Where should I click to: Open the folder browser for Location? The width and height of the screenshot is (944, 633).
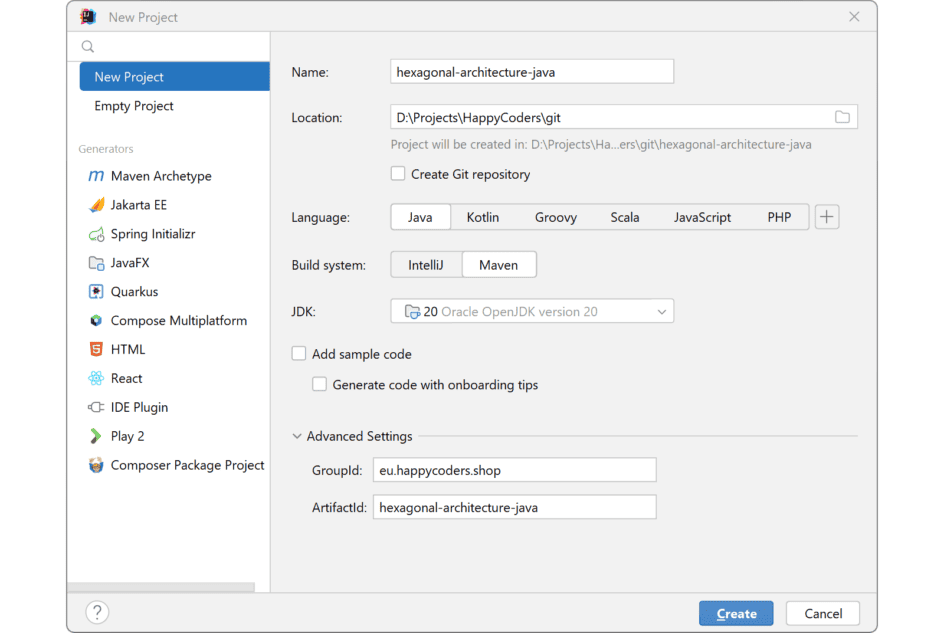tap(842, 117)
